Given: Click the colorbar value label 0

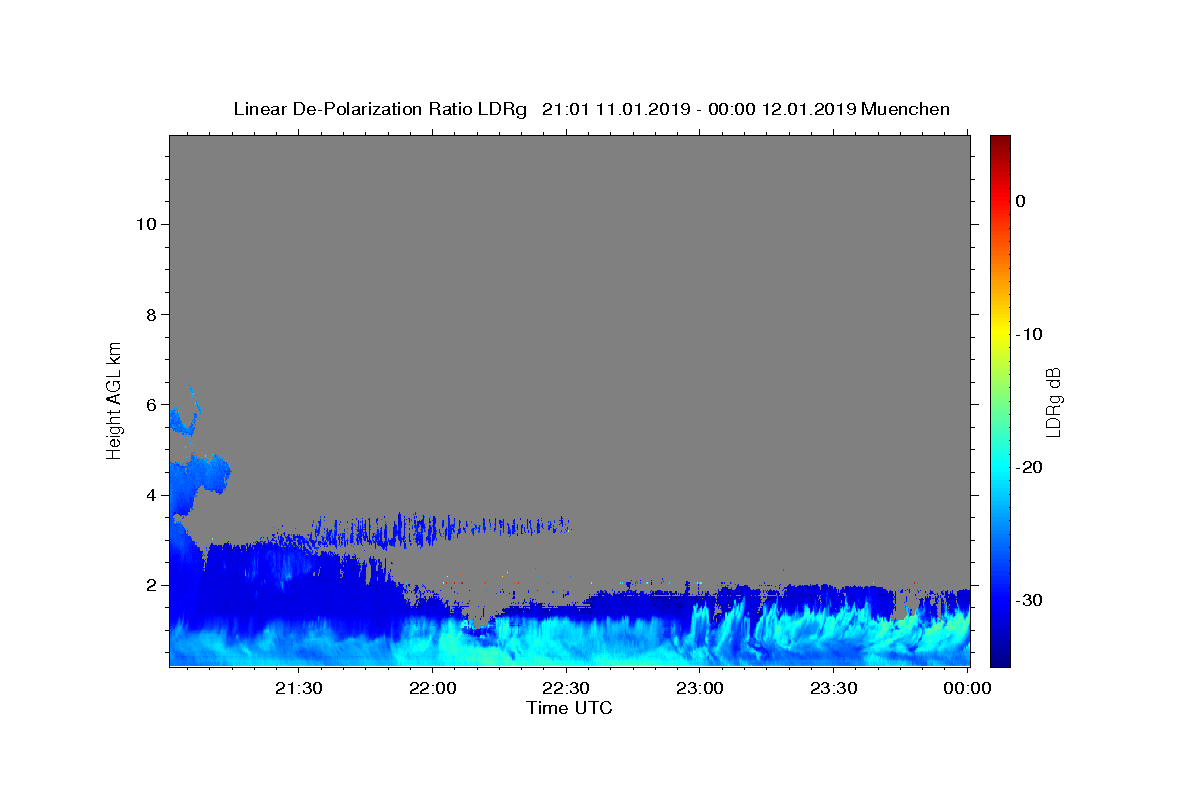Looking at the screenshot, I should pos(1020,201).
